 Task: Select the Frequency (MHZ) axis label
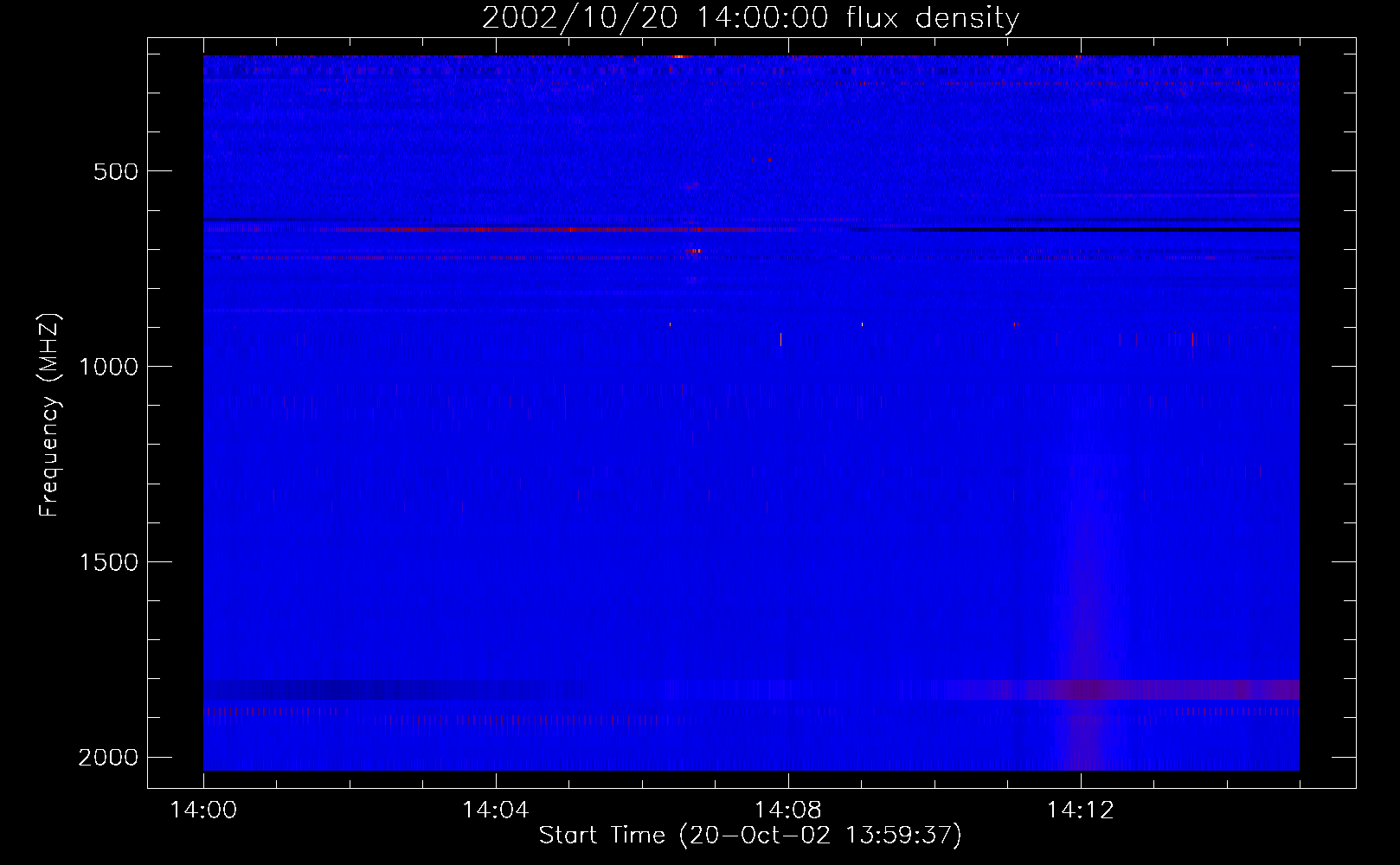[x=48, y=415]
